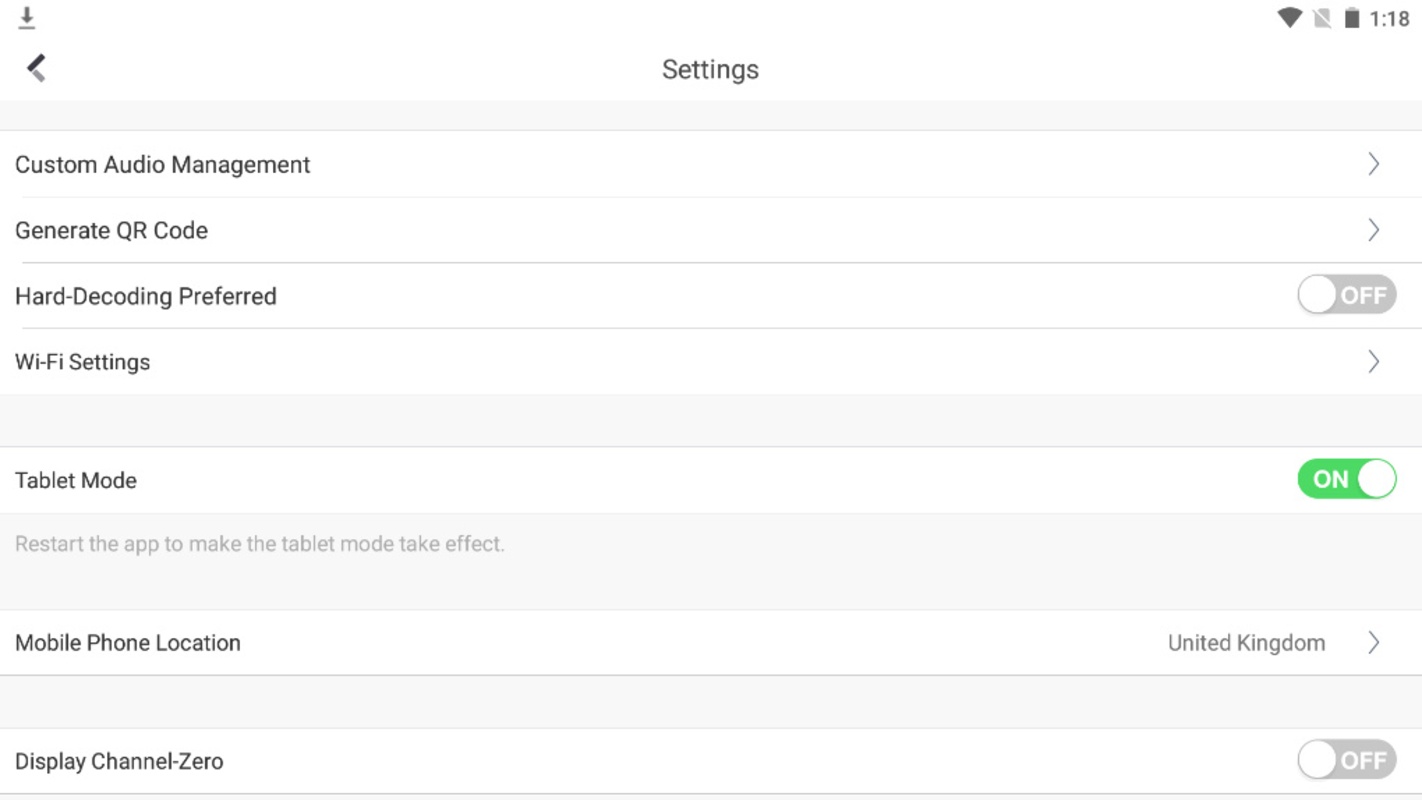Turn off the Tablet Mode switch
The height and width of the screenshot is (800, 1422).
pos(1347,479)
